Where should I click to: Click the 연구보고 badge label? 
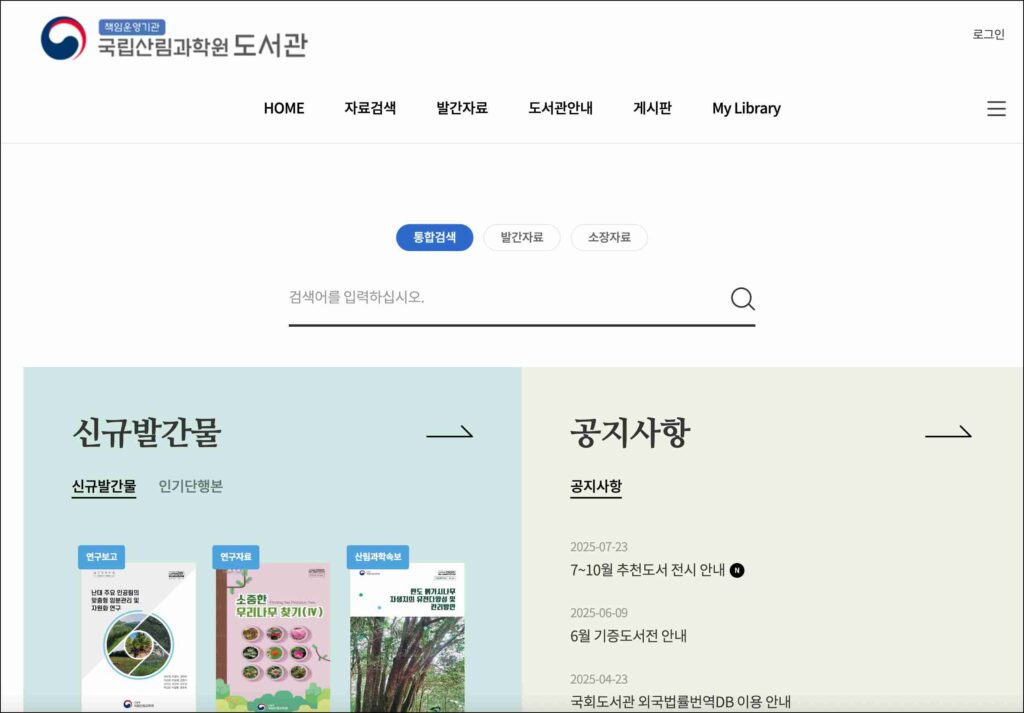point(101,557)
